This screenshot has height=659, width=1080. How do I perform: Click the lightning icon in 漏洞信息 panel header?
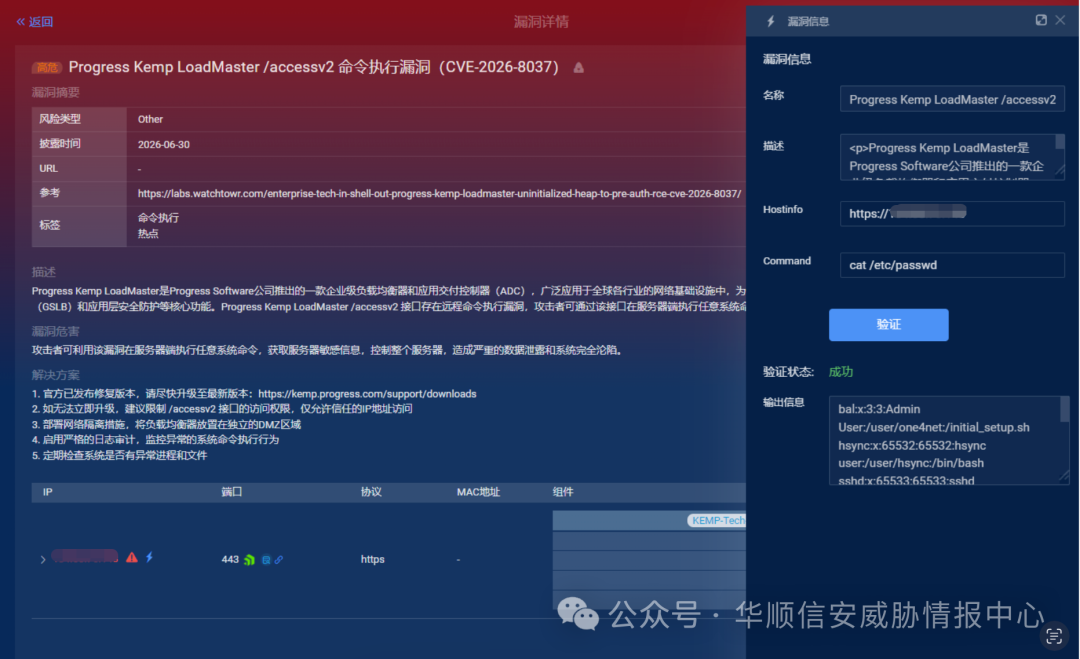pyautogui.click(x=771, y=21)
